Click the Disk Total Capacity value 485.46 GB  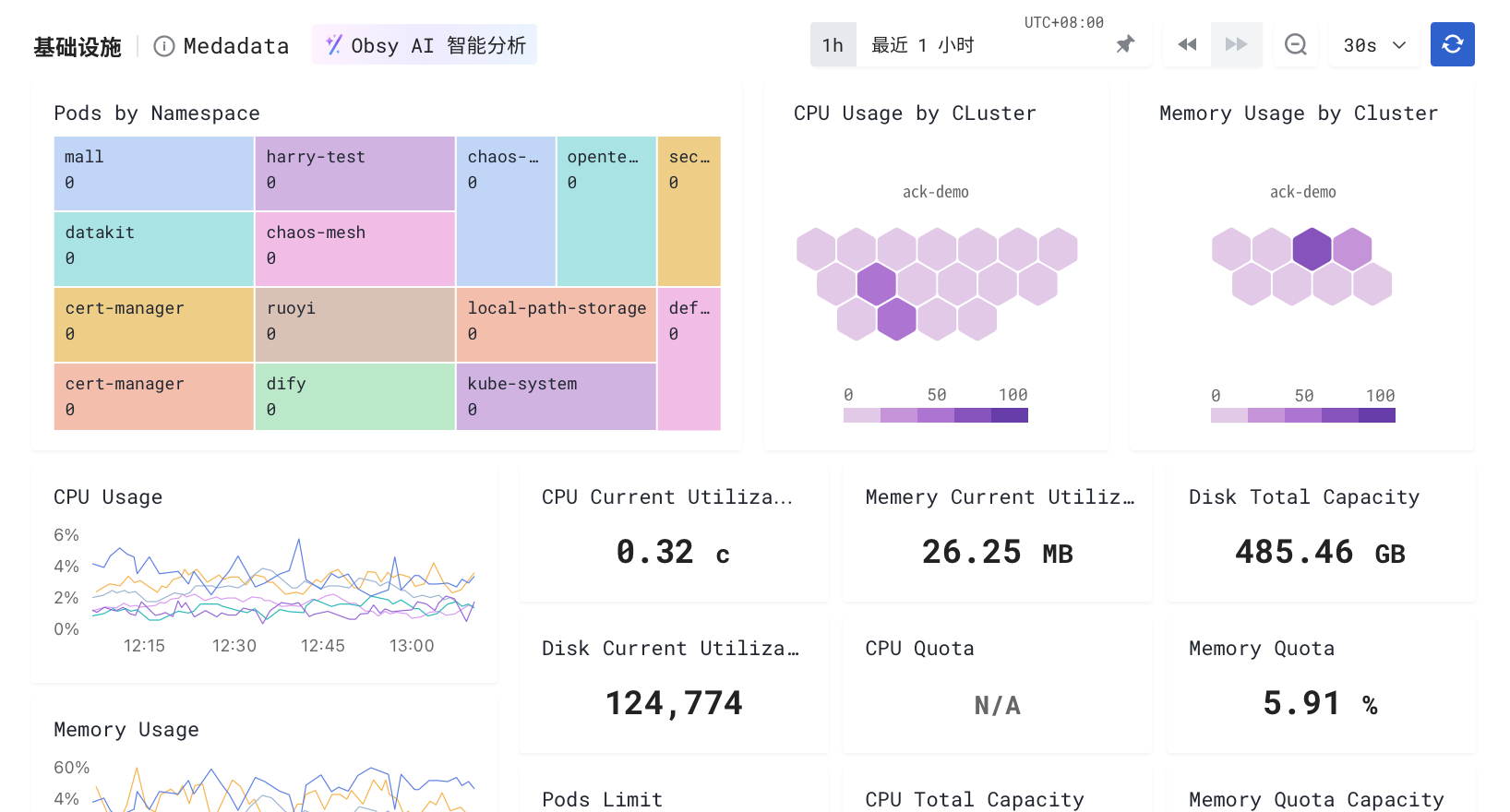click(1320, 553)
